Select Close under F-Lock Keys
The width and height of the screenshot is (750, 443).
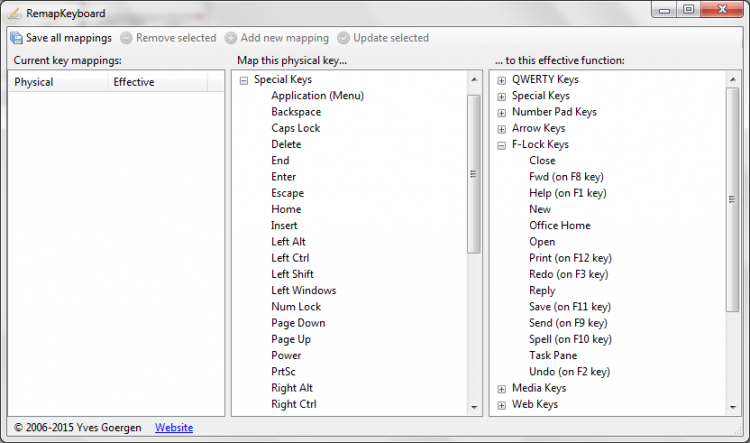(x=542, y=161)
